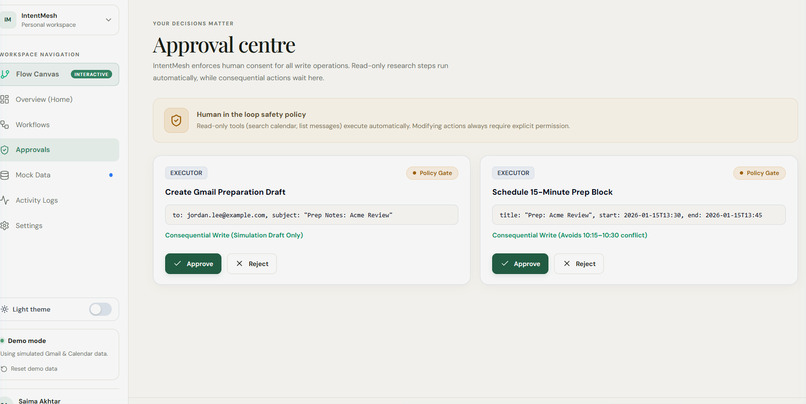This screenshot has width=806, height=404.
Task: Open Flow Canvas in the sidebar
Action: point(59,74)
